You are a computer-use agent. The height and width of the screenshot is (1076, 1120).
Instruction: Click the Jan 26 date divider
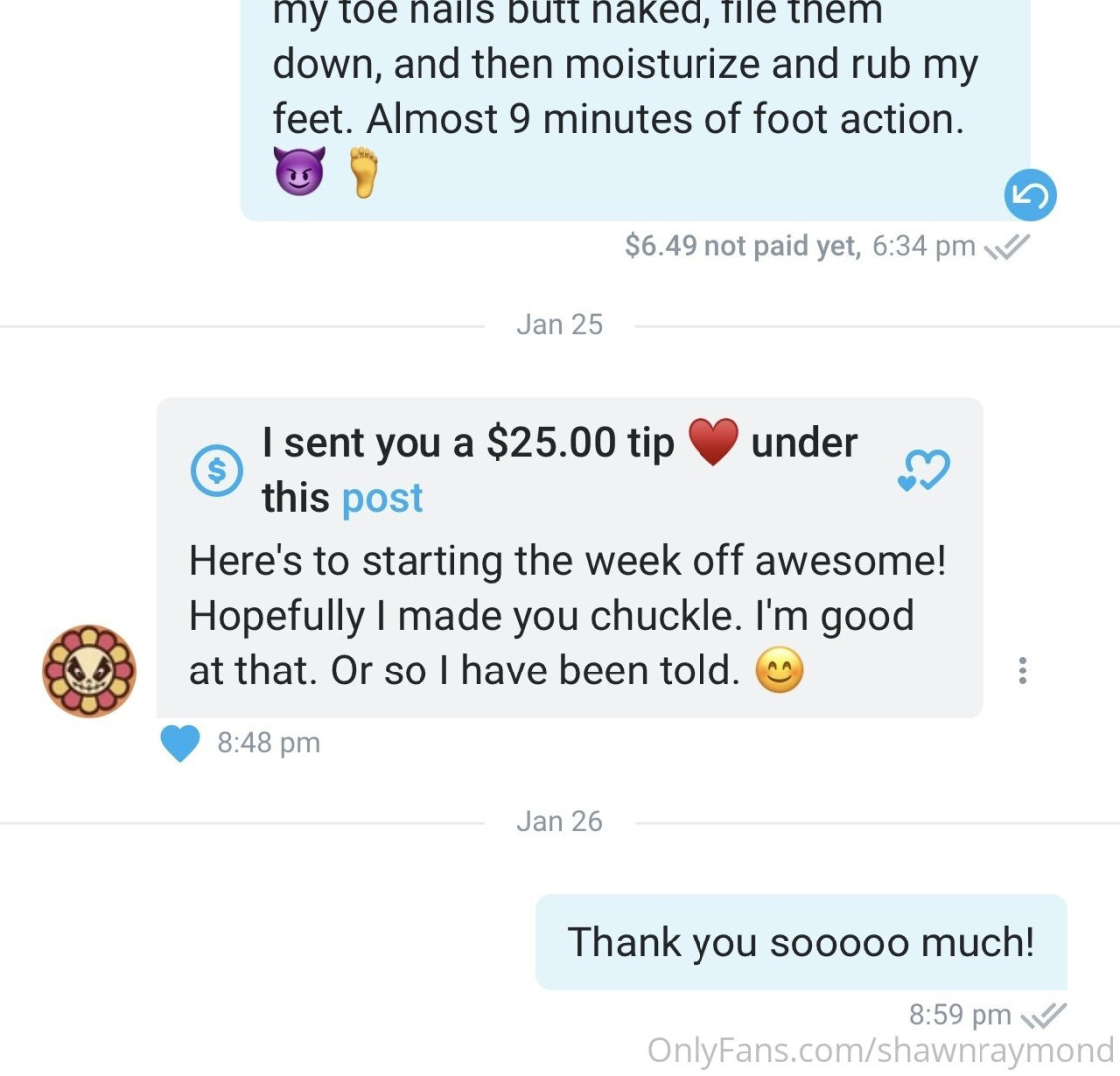point(559,821)
